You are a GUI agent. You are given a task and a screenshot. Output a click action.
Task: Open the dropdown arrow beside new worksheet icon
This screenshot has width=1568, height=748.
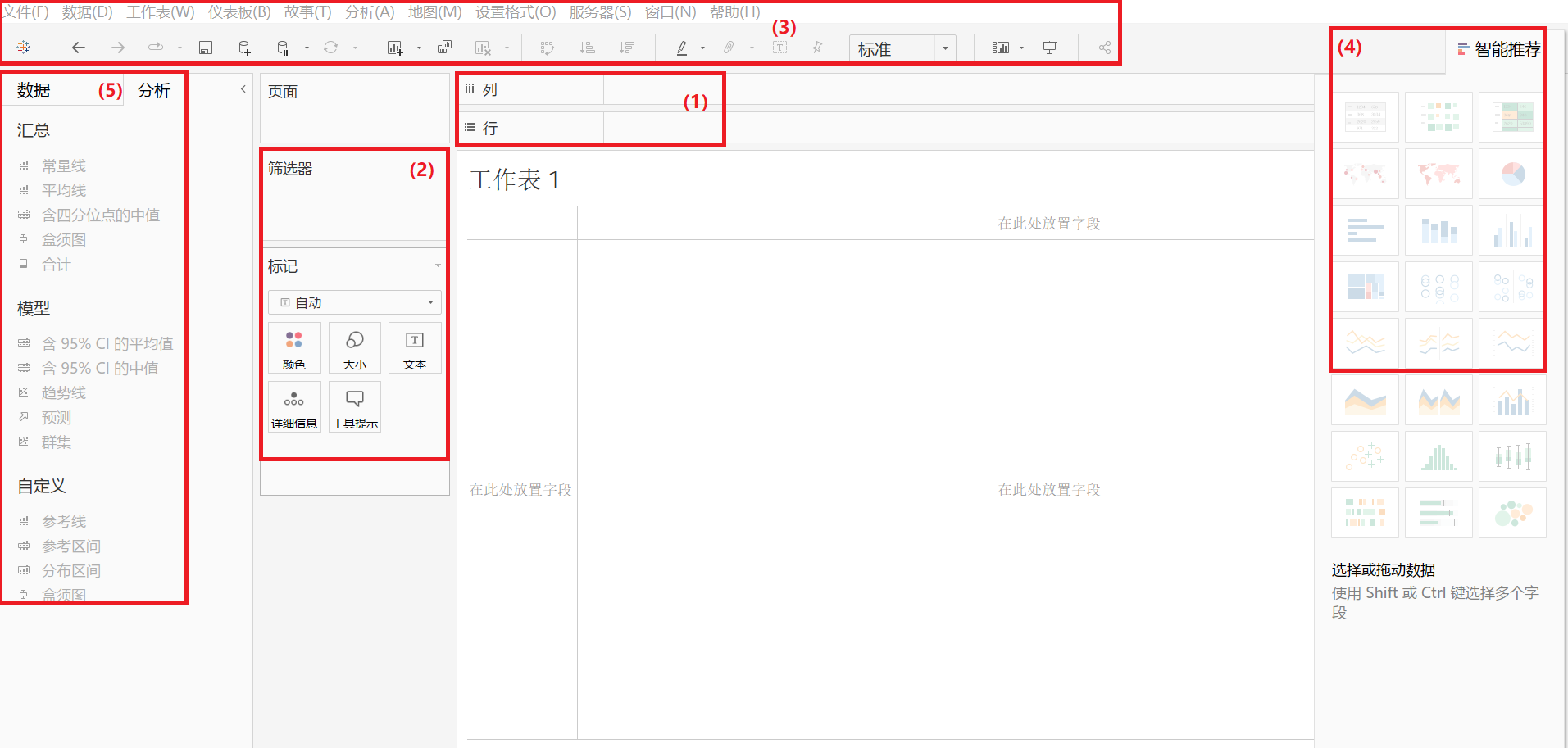[419, 48]
